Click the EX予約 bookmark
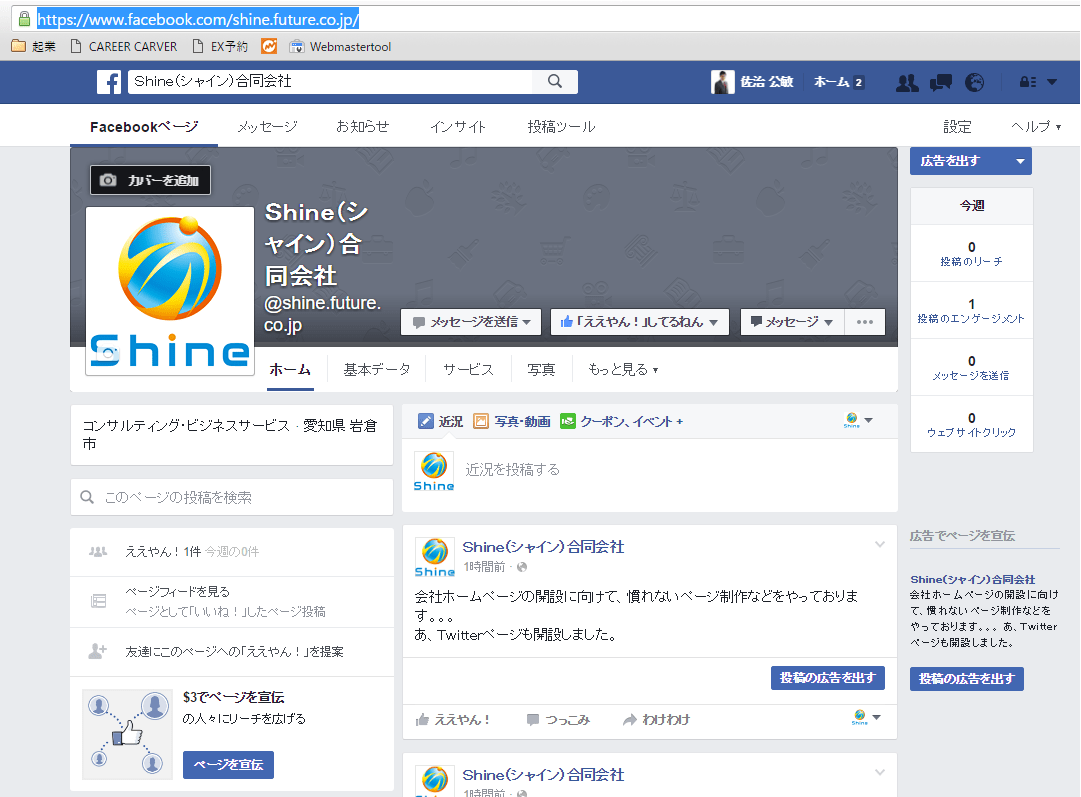The width and height of the screenshot is (1081, 797). click(221, 46)
